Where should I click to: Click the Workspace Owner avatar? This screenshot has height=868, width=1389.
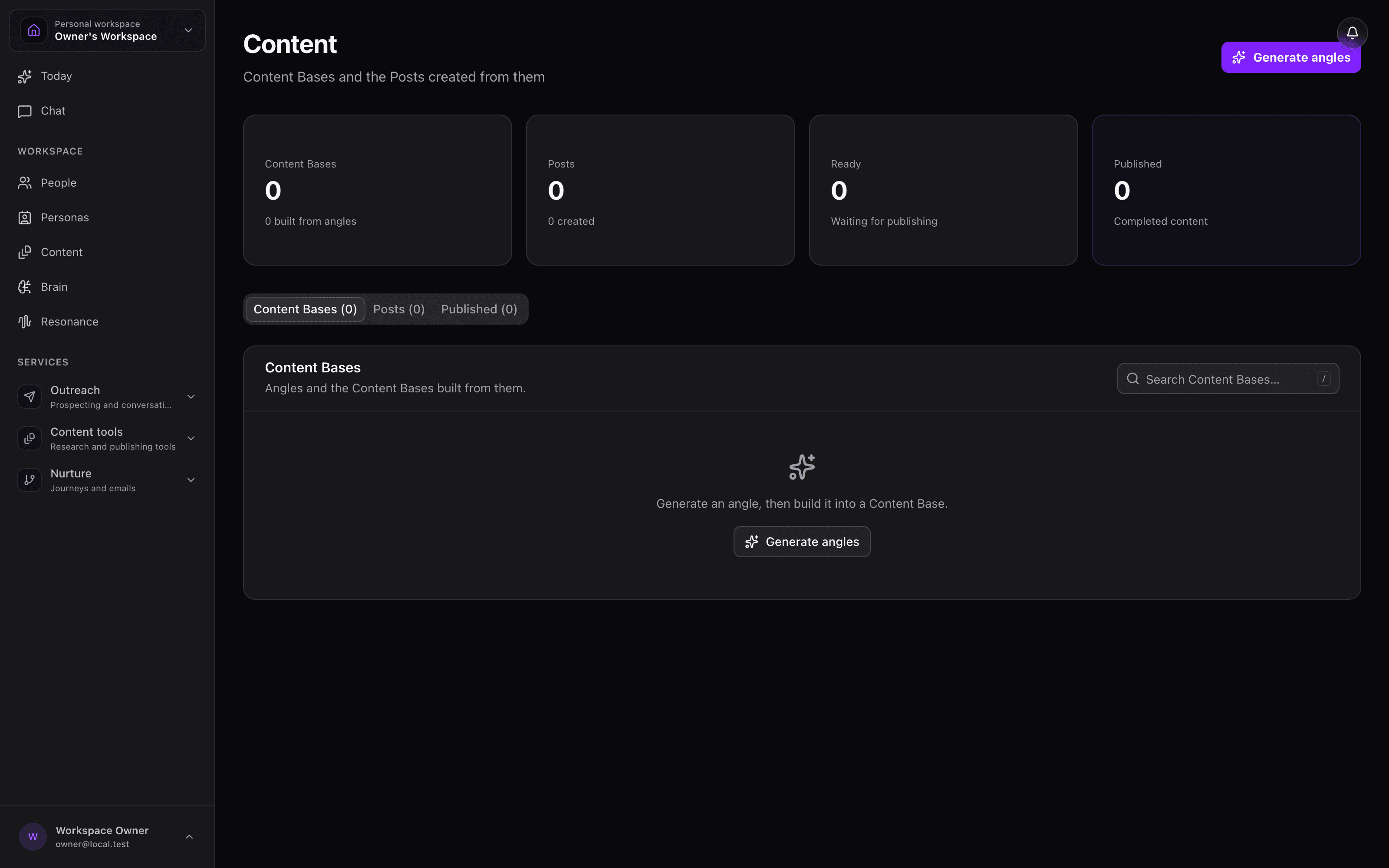click(33, 836)
